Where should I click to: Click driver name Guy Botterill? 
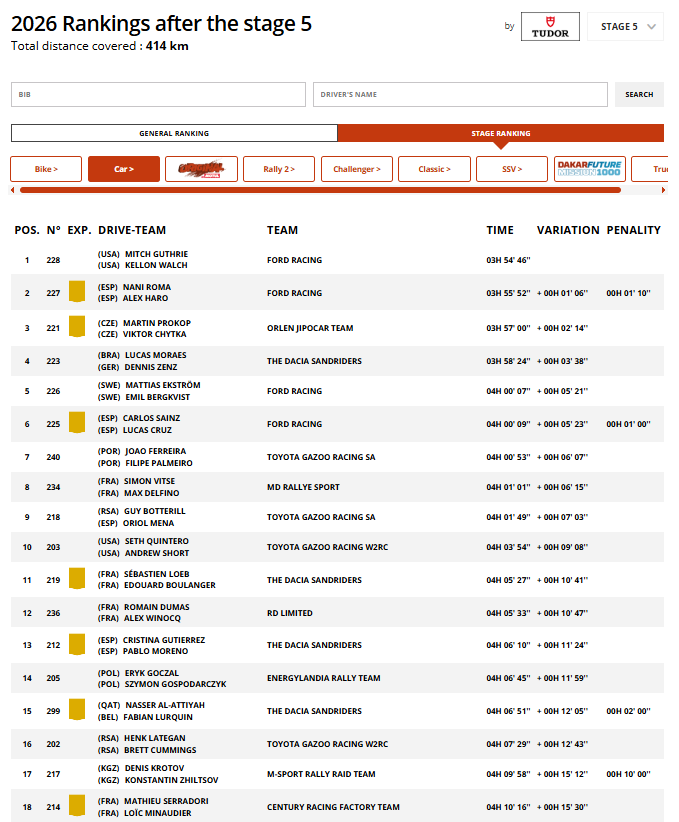tap(155, 511)
